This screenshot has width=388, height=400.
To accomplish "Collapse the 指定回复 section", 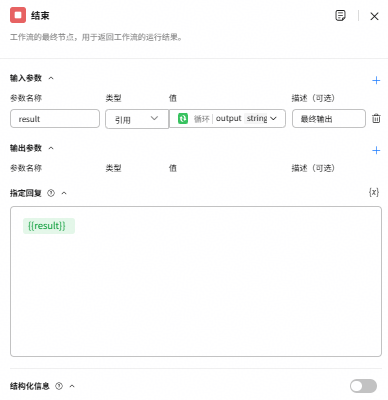I will click(64, 193).
